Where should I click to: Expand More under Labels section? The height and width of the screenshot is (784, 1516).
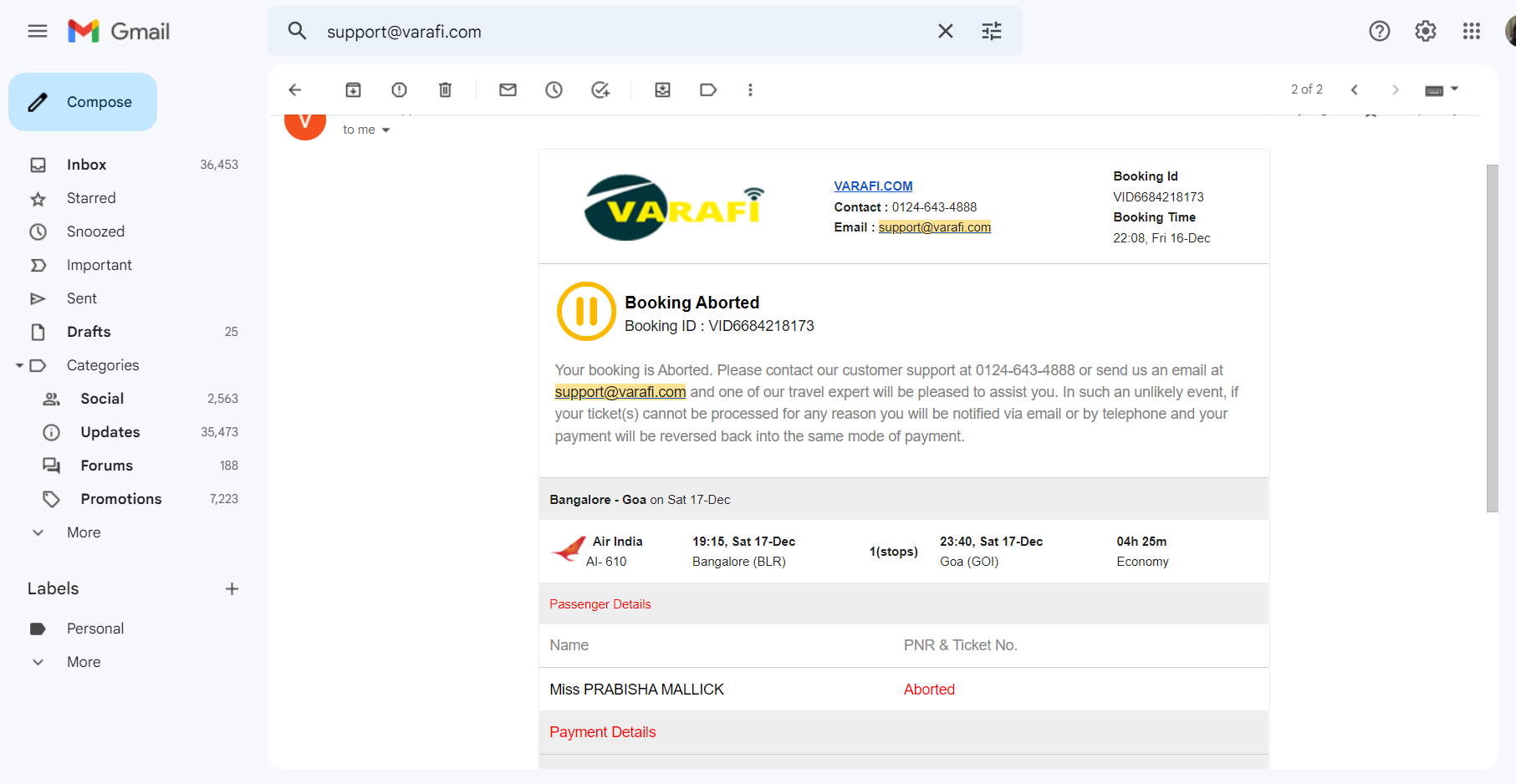[x=83, y=662]
